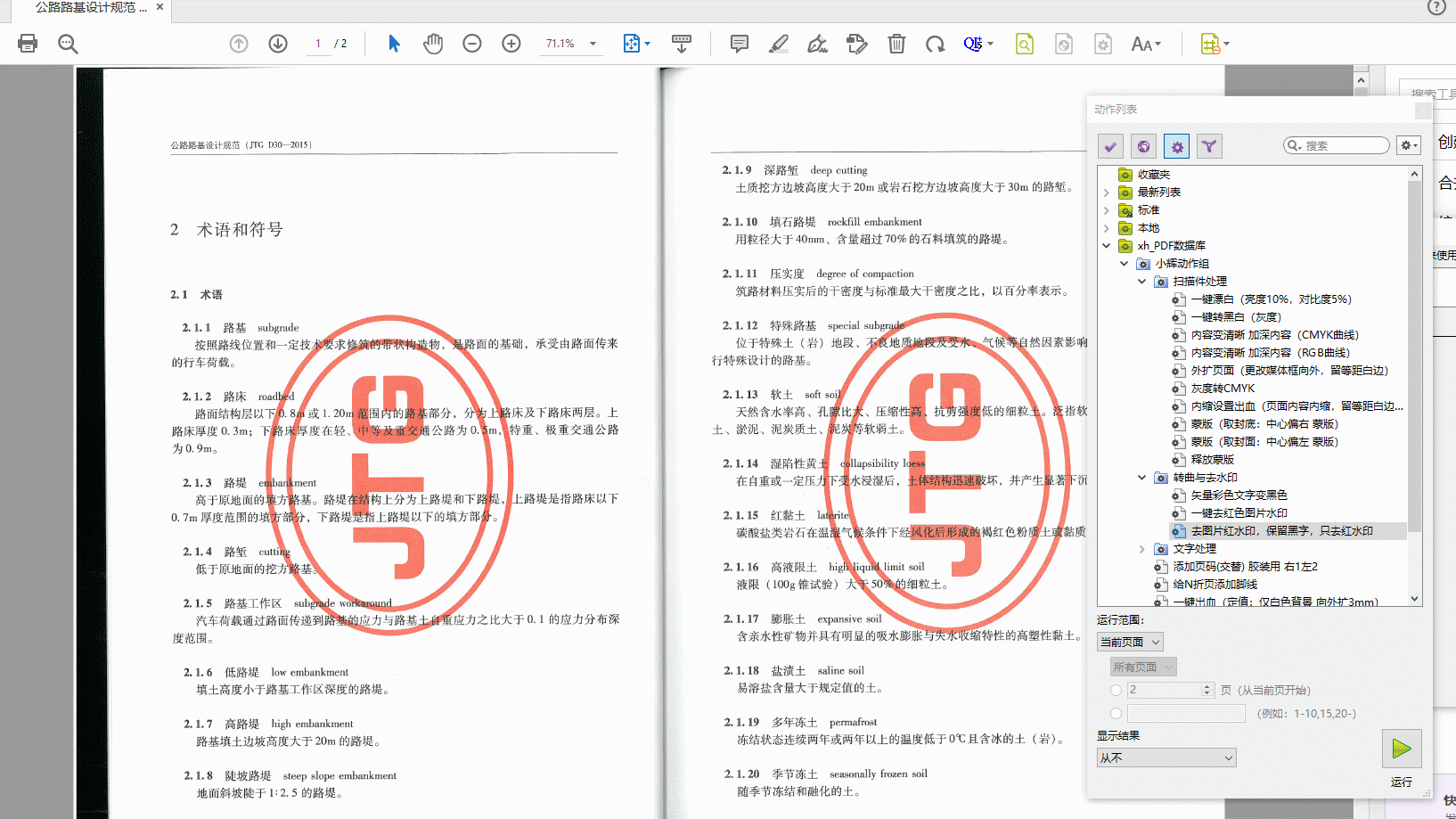Open the fit page options icon

point(636,43)
